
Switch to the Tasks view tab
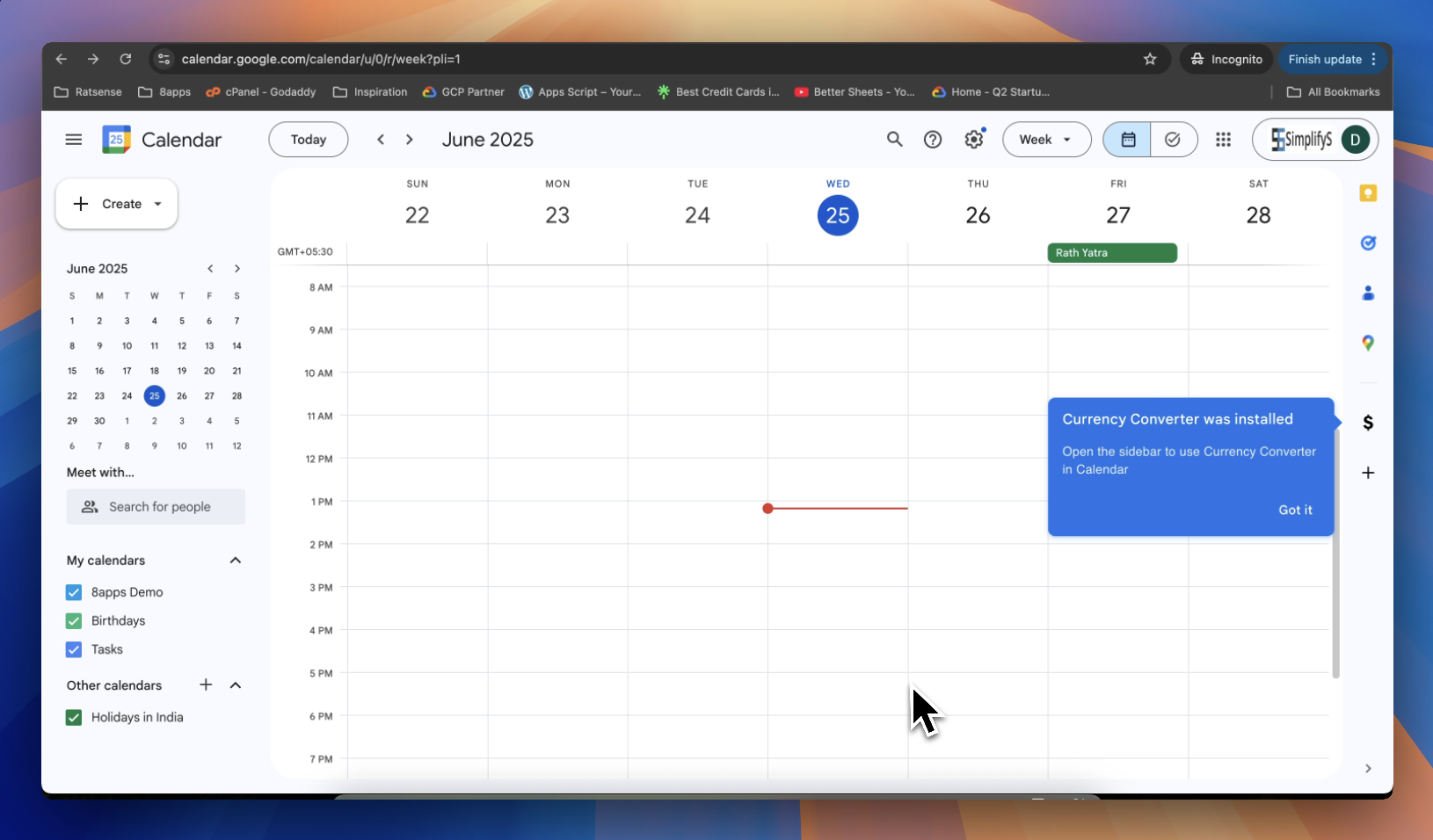click(x=1173, y=140)
